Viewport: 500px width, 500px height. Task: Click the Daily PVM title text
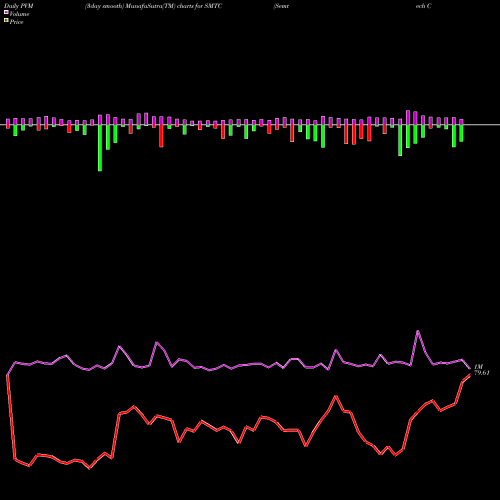coord(19,6)
